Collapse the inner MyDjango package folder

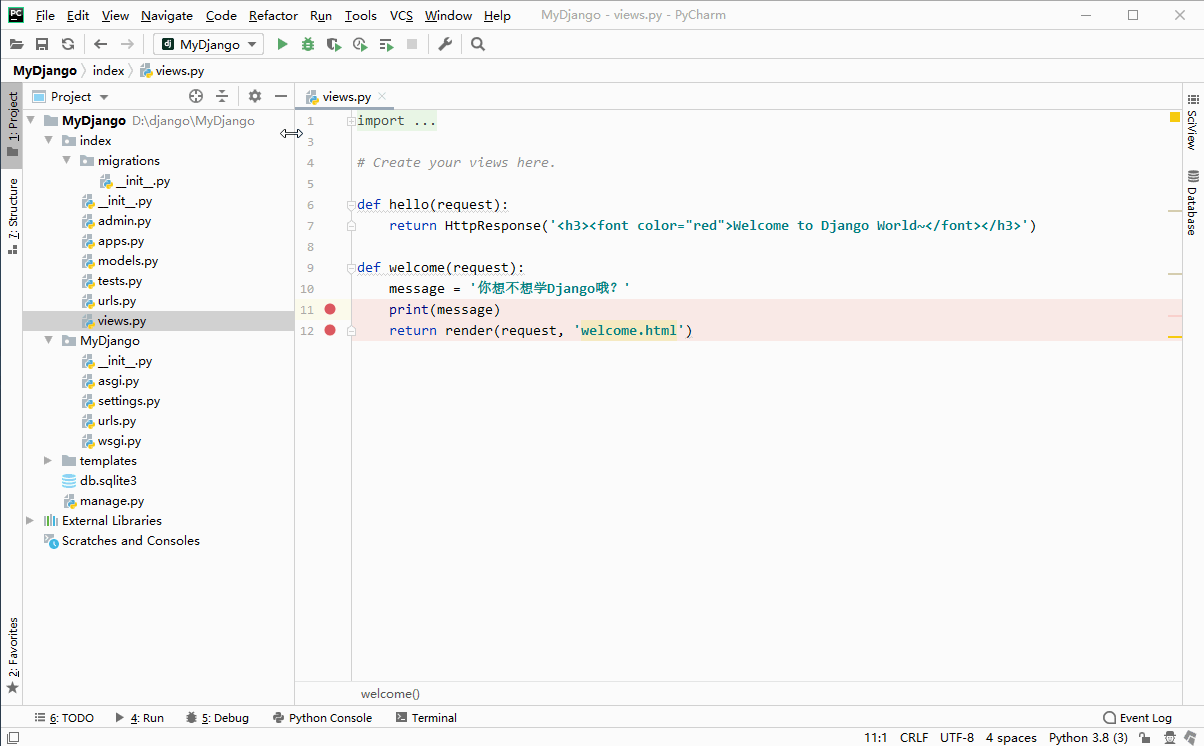48,341
